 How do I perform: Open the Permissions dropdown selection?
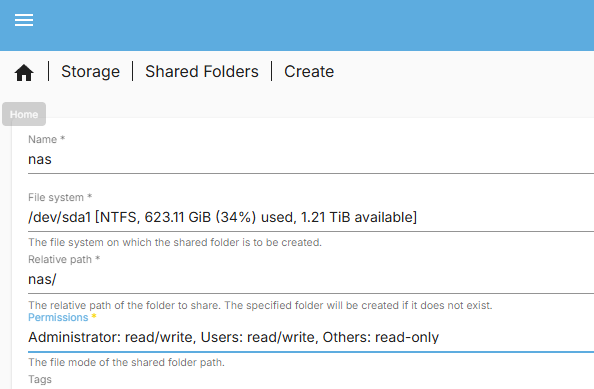click(311, 337)
